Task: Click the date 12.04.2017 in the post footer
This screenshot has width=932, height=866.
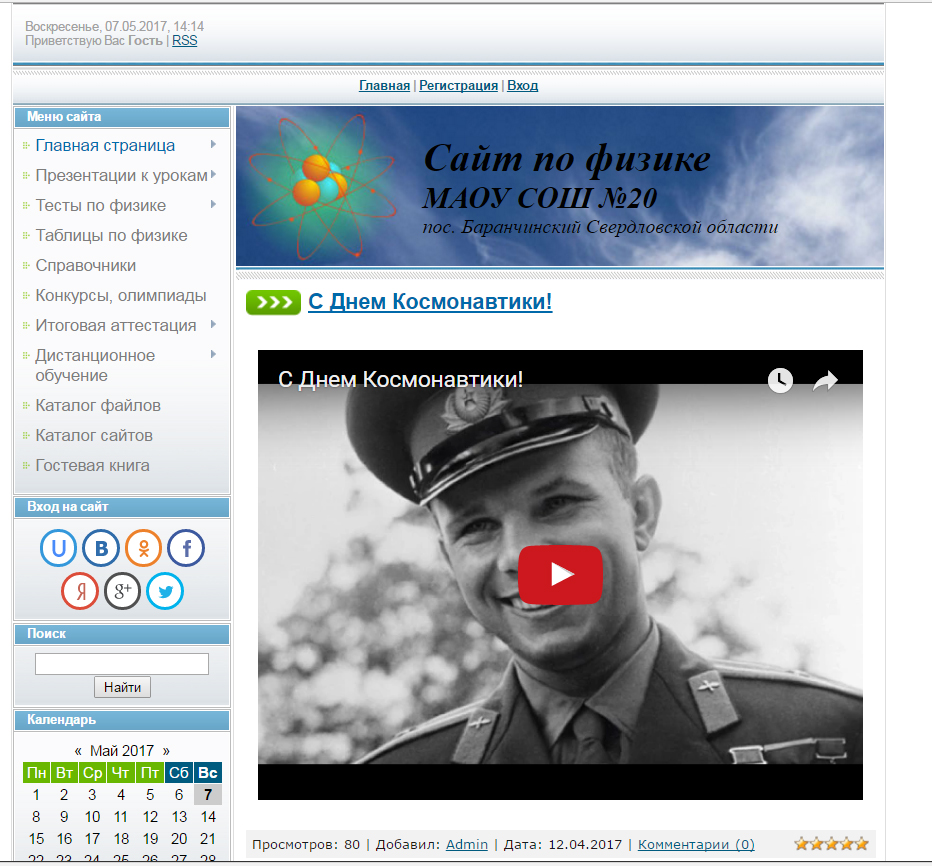Action: (x=585, y=845)
